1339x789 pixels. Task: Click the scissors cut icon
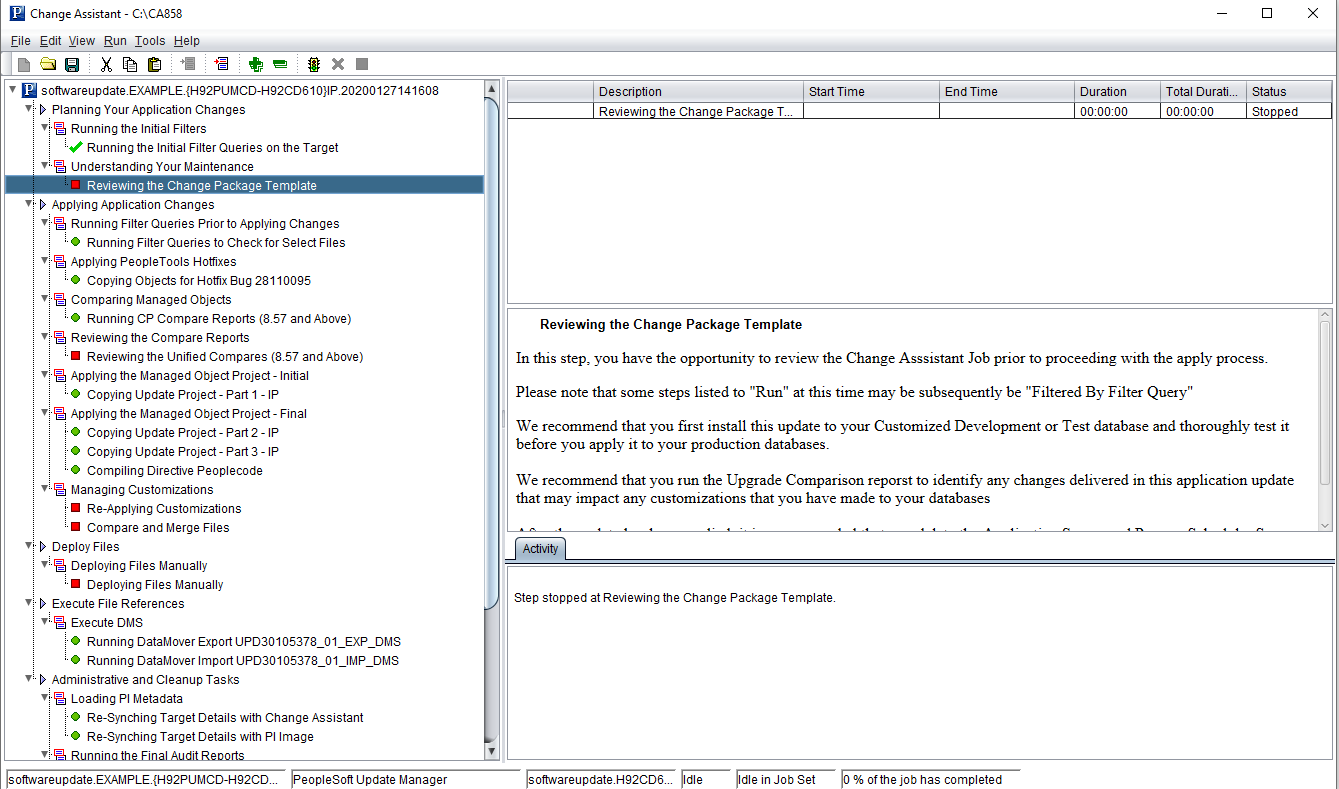click(x=106, y=65)
